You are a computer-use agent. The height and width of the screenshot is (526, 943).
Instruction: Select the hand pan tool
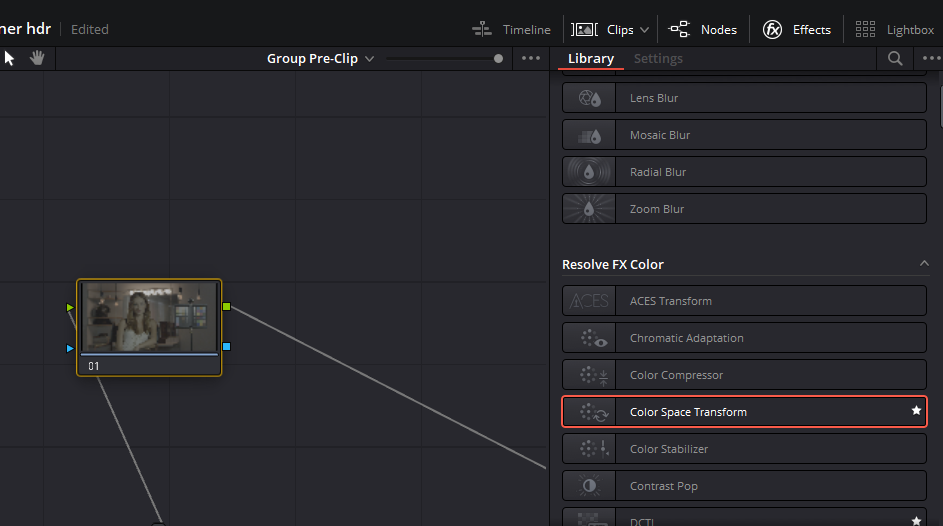pos(37,58)
